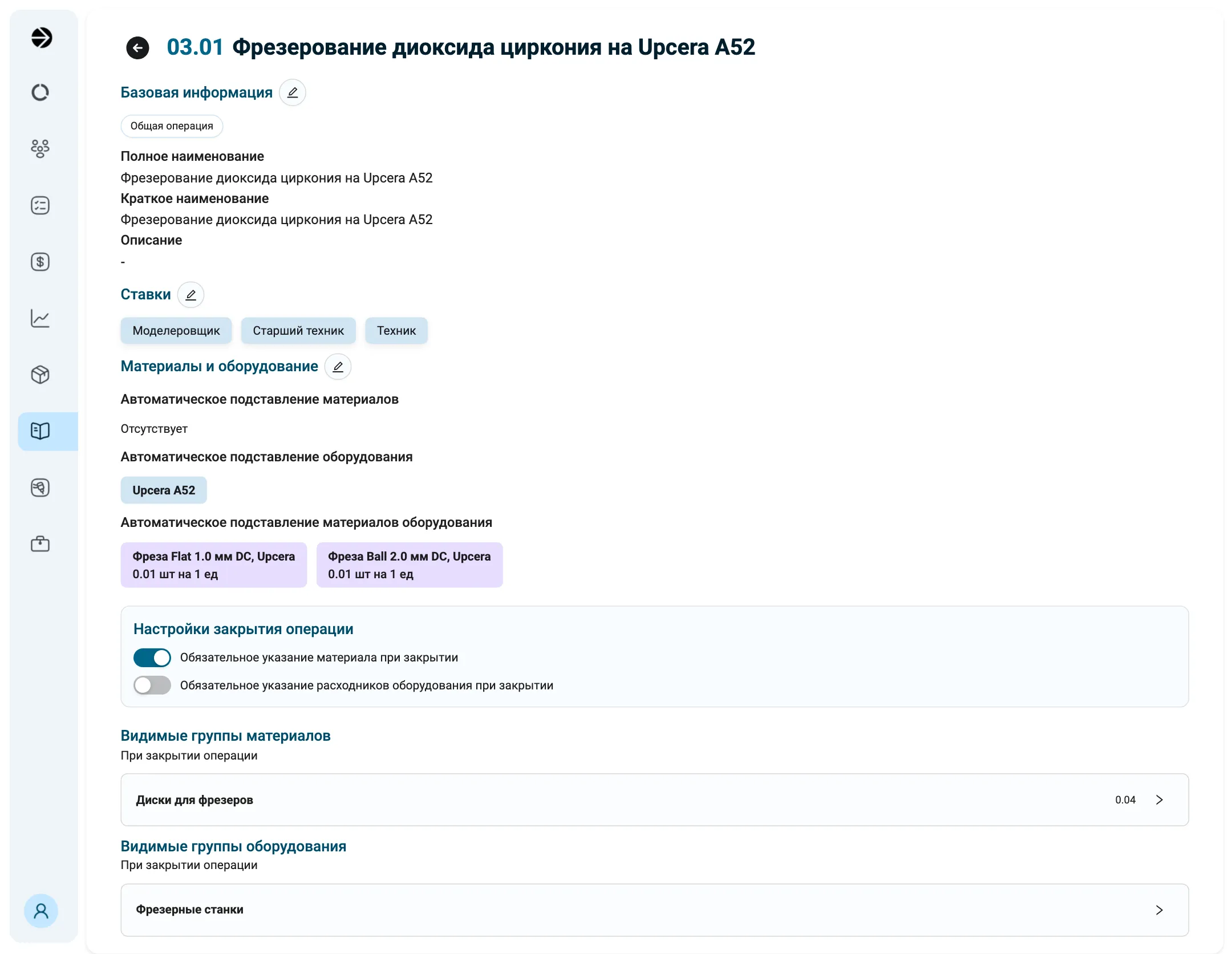Screen dimensions: 1232x954
Task: Click the Фреза Ball 2.0 мм chip
Action: click(410, 565)
